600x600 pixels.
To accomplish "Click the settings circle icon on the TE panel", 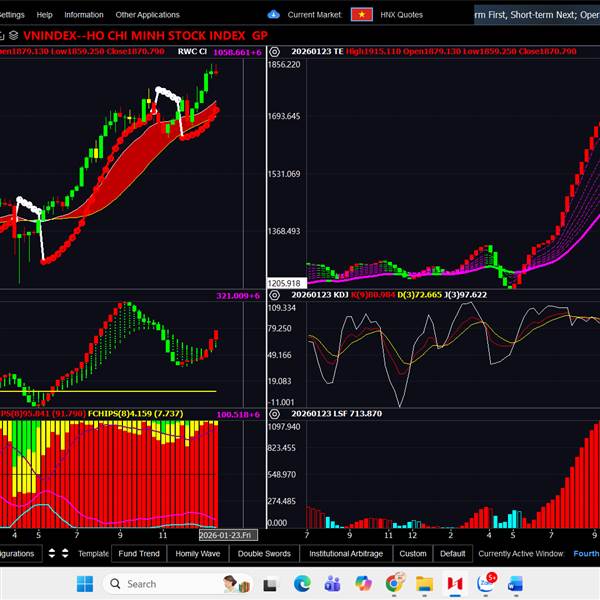I will 274,50.
